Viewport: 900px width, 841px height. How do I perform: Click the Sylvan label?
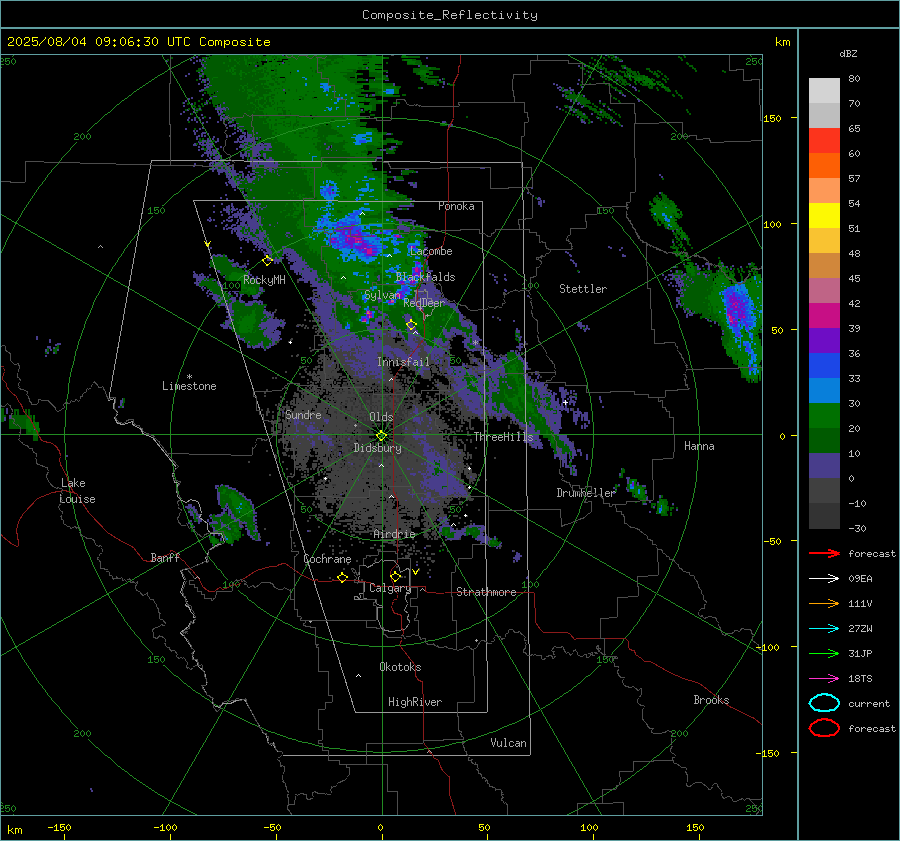tap(382, 295)
